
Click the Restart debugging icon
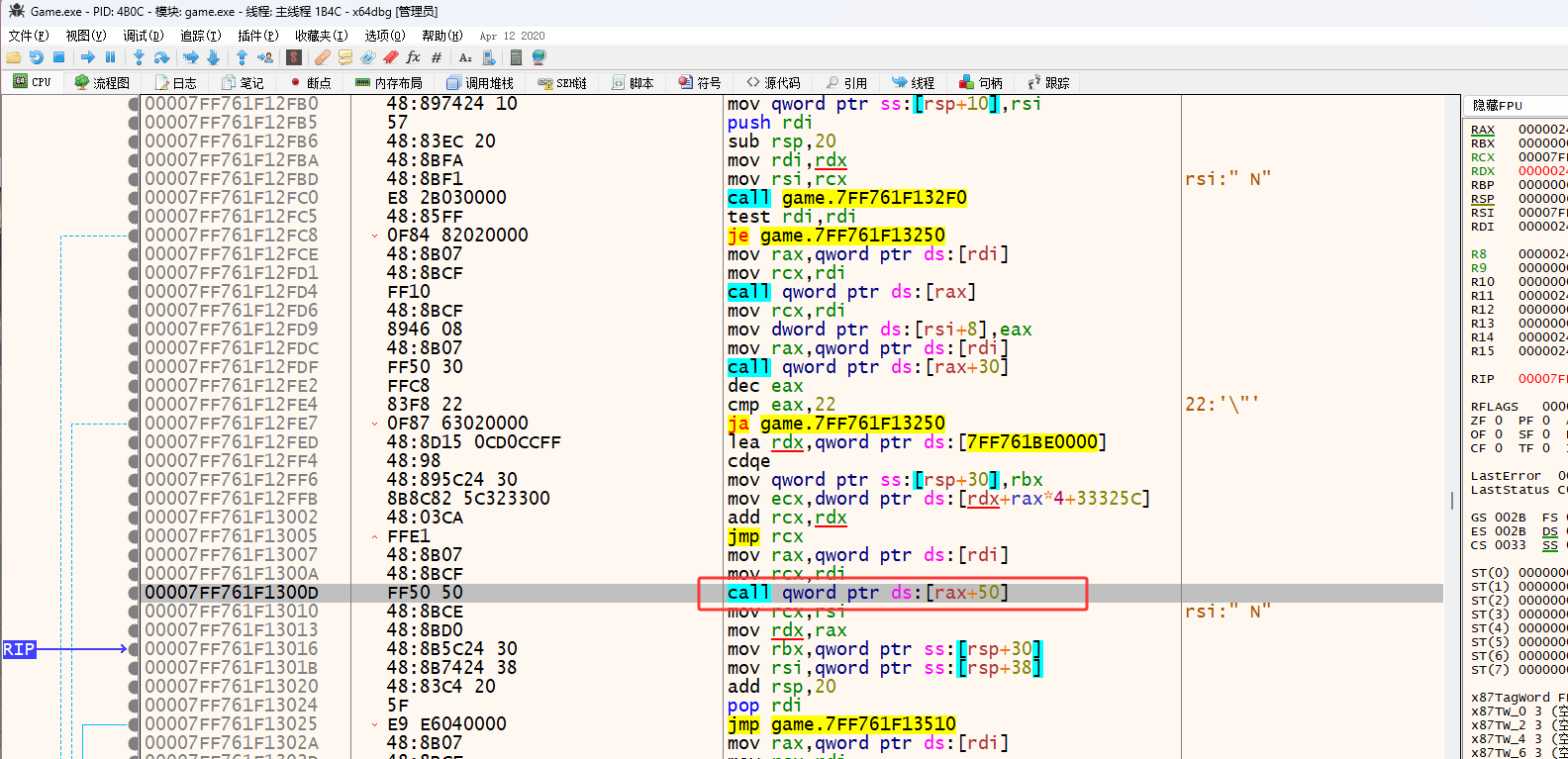[x=37, y=57]
